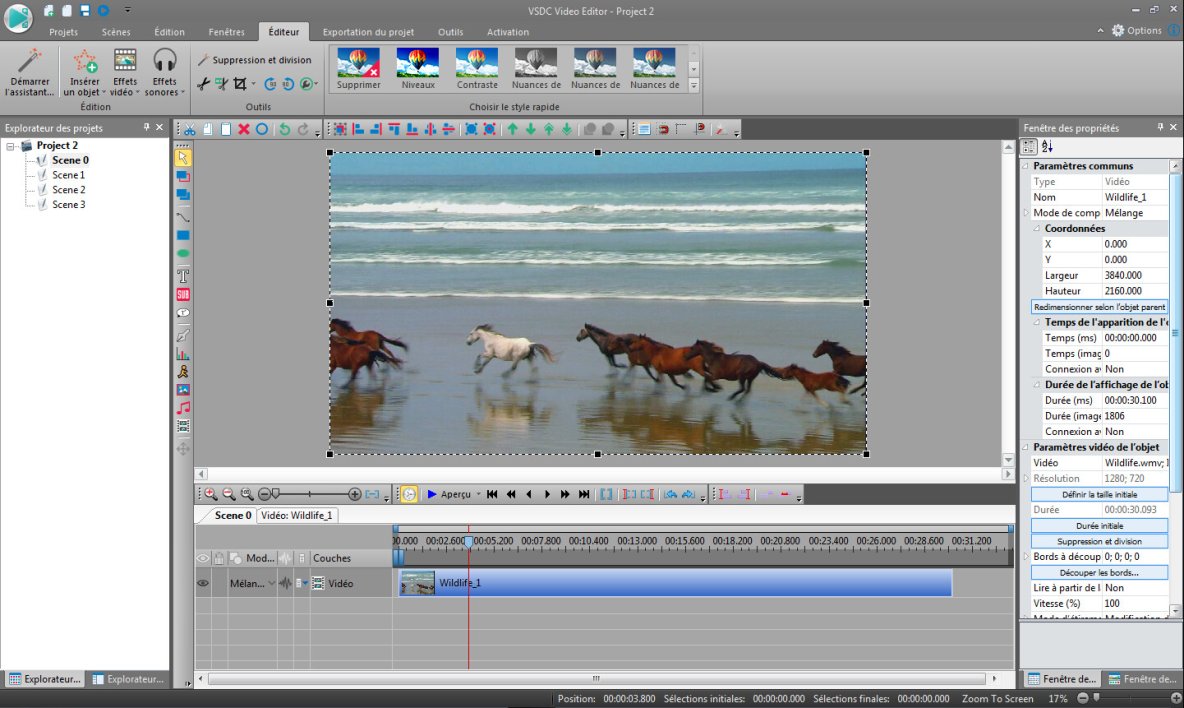Select the text tool in the left toolbar
This screenshot has width=1184, height=708.
click(x=183, y=275)
